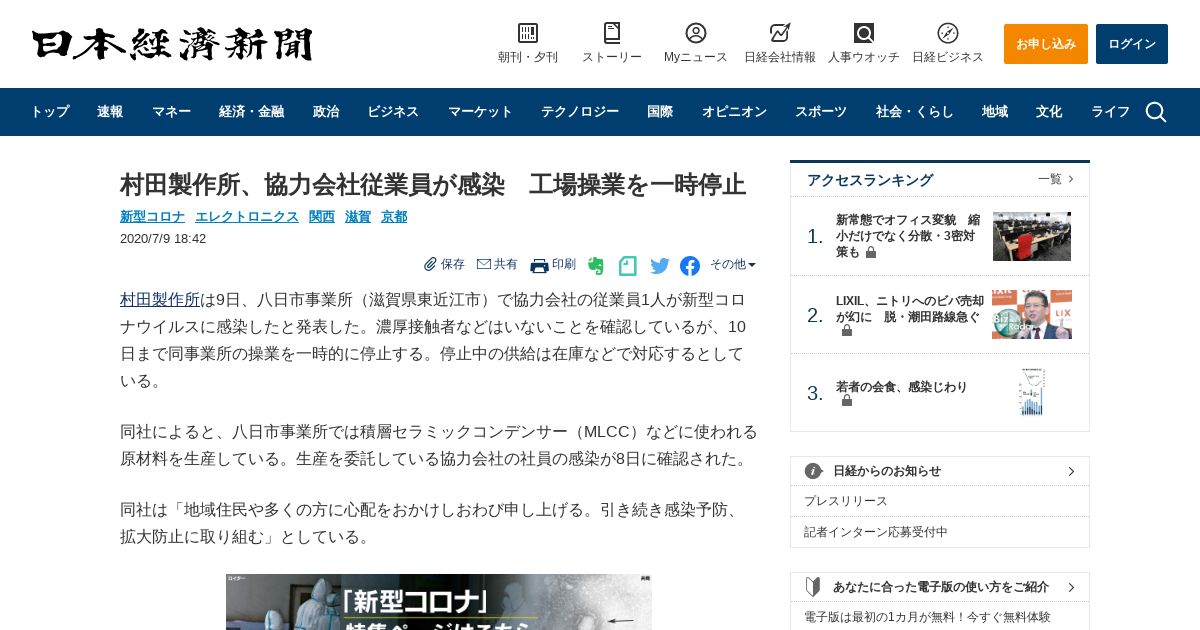
Task: Open the 速報 section
Action: coord(110,112)
